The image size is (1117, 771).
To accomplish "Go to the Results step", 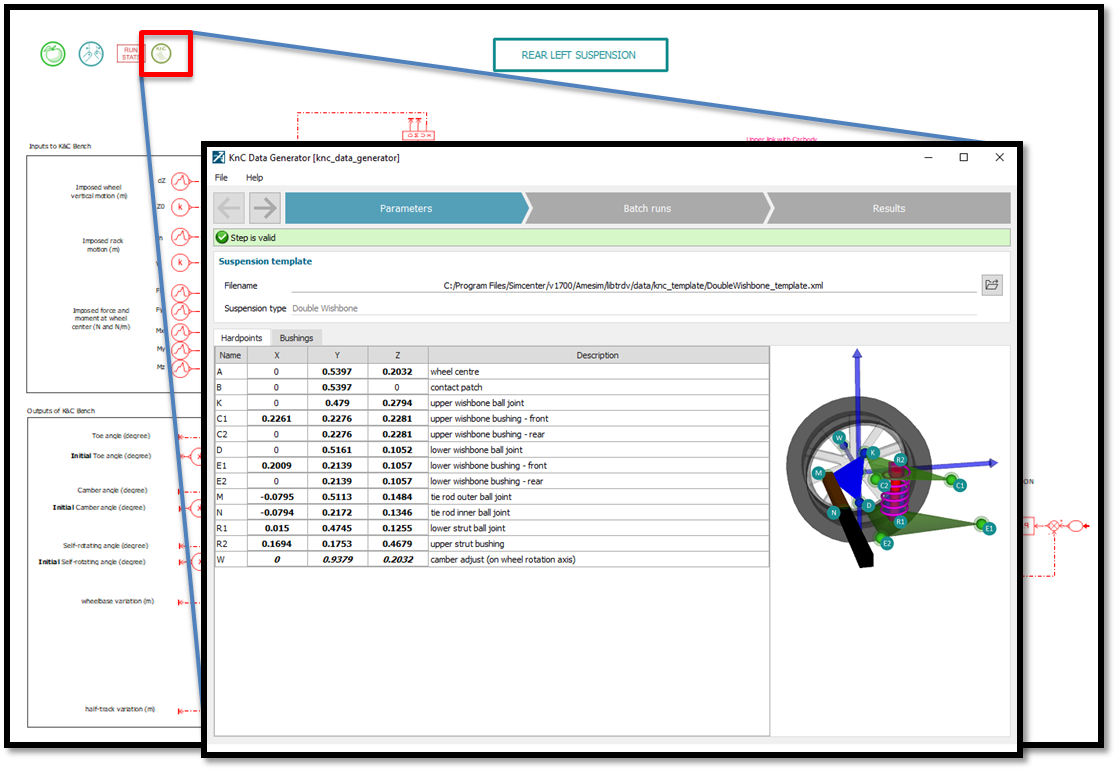I will [888, 208].
